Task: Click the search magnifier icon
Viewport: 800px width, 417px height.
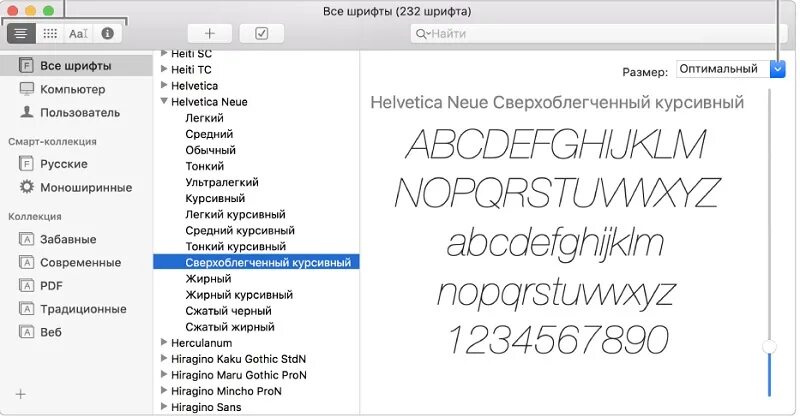Action: point(421,34)
